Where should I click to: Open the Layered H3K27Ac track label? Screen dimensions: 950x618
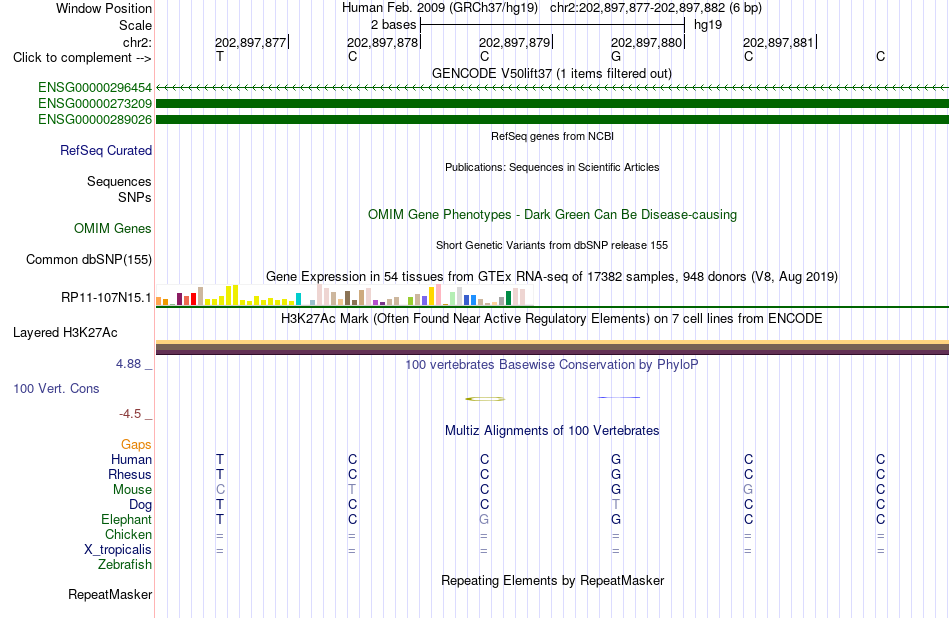click(x=65, y=333)
